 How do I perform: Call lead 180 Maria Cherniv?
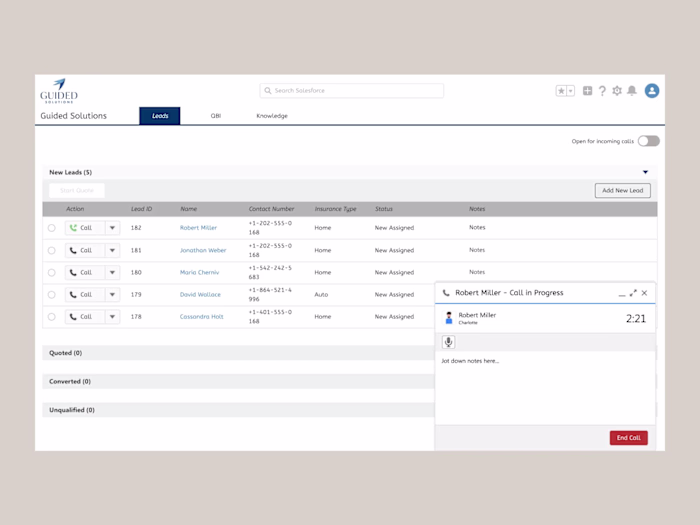click(85, 272)
